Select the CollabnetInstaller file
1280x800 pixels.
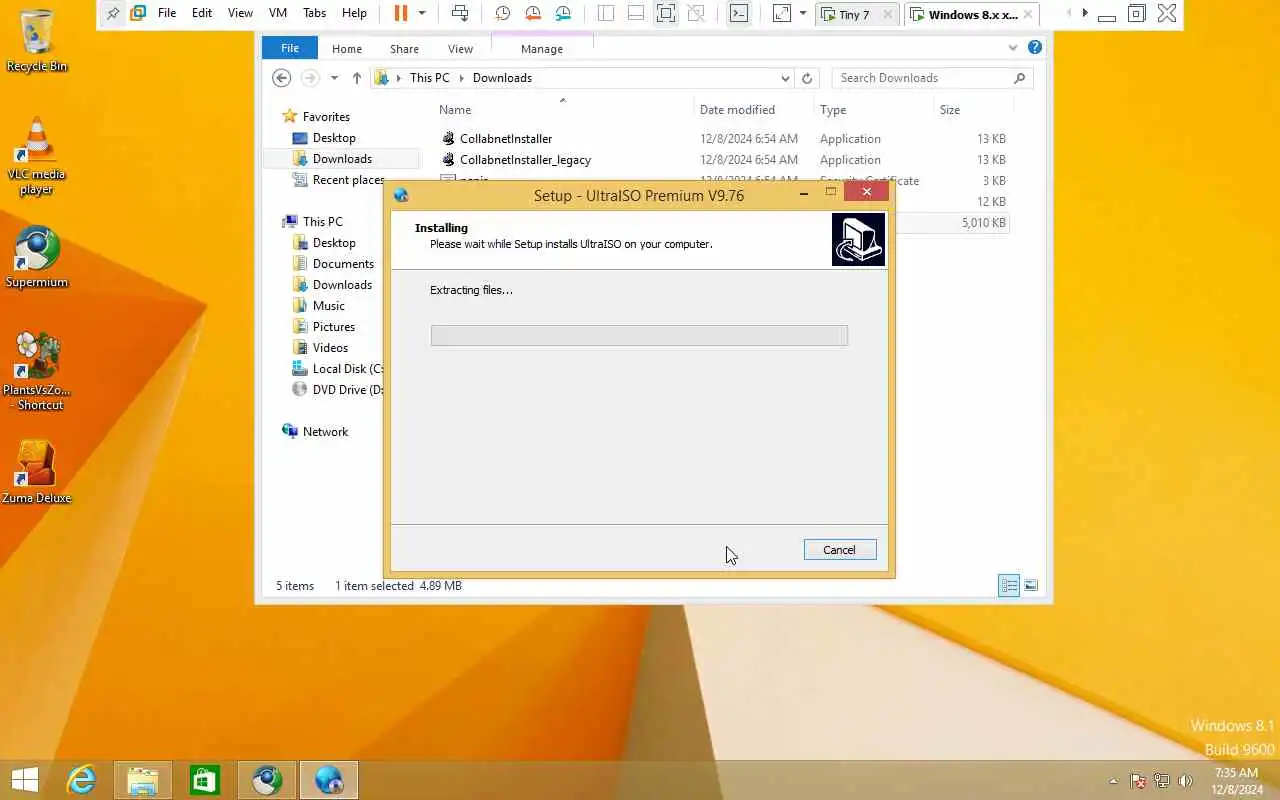(x=505, y=139)
